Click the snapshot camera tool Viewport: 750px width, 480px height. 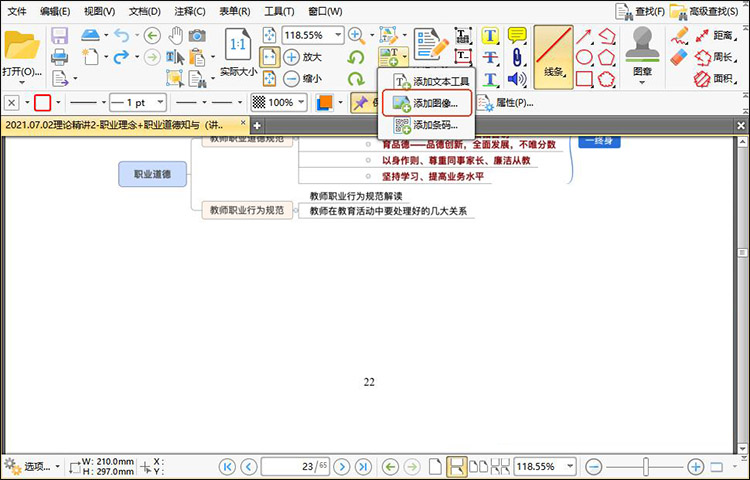coord(197,36)
